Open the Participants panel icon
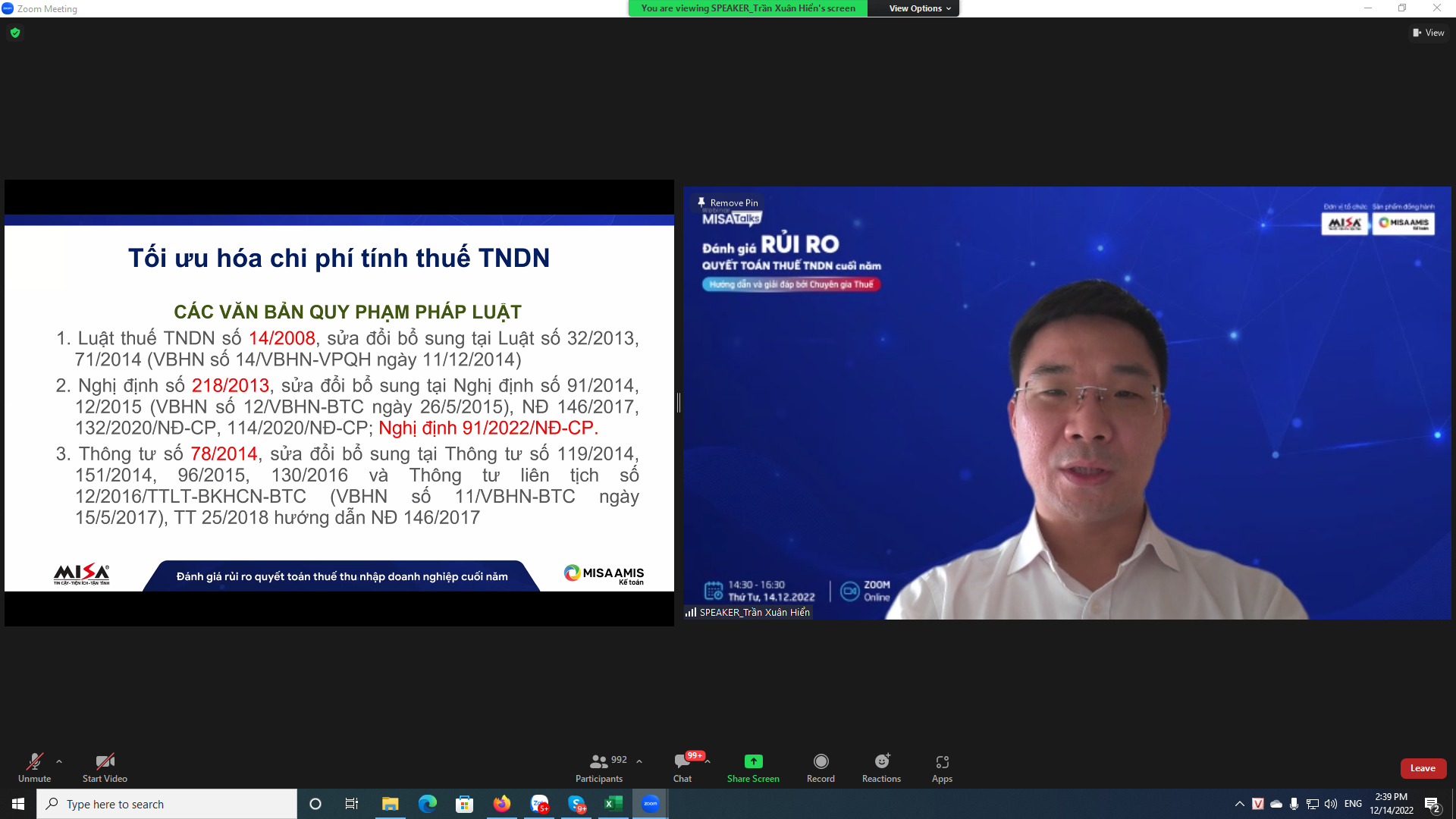 (x=599, y=762)
